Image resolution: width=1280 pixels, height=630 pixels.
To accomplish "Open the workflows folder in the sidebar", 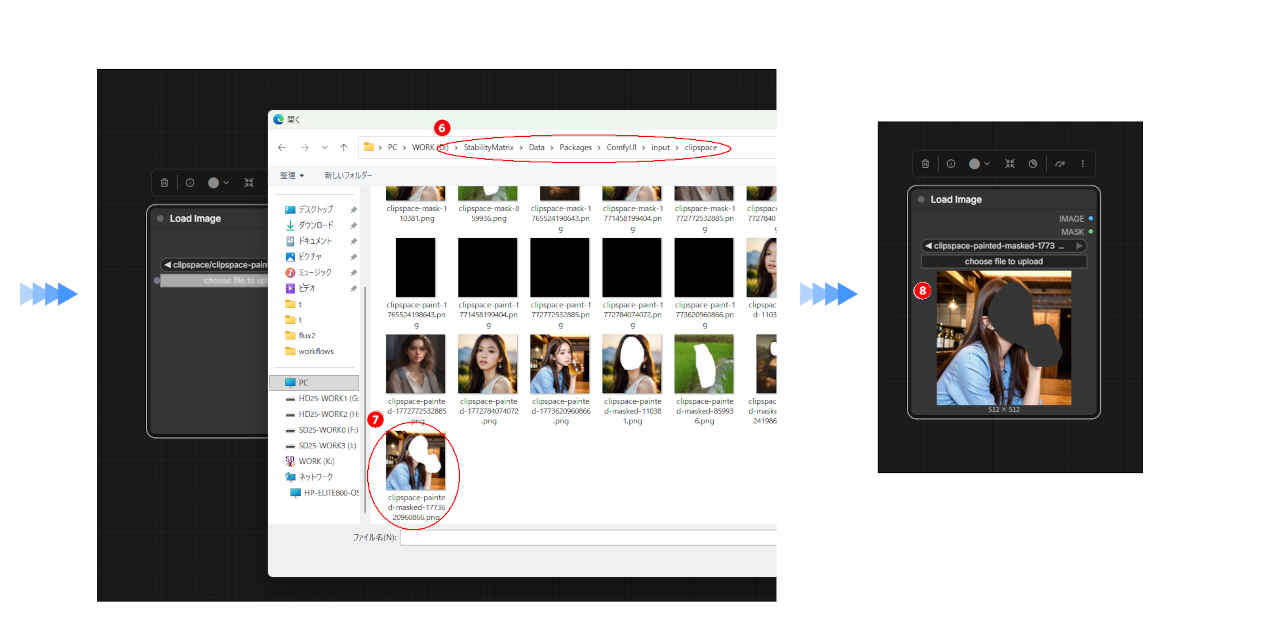I will coord(315,351).
